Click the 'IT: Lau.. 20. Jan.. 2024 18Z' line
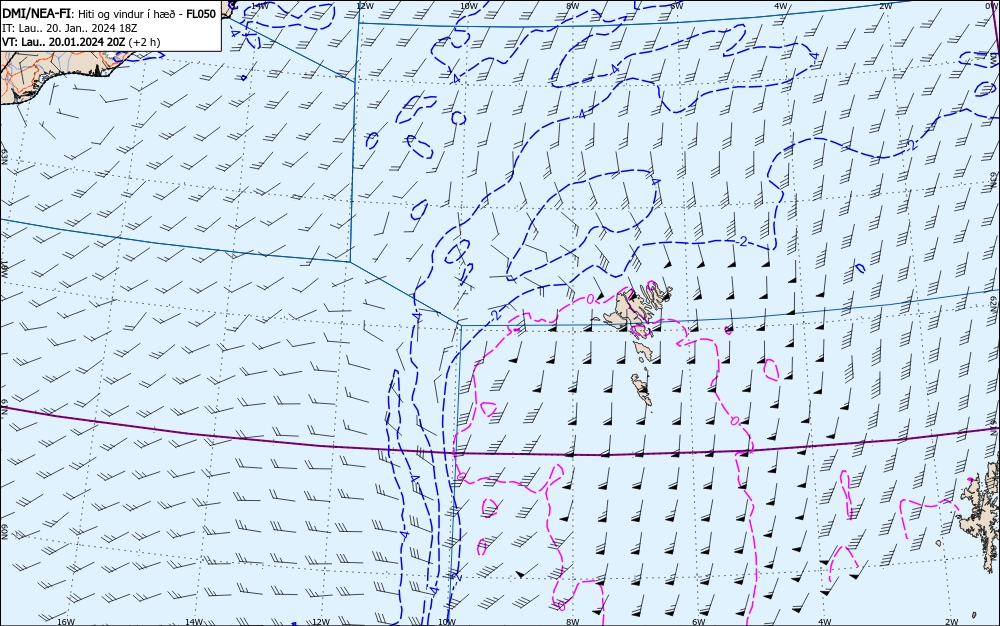This screenshot has width=1000, height=626. tap(70, 28)
